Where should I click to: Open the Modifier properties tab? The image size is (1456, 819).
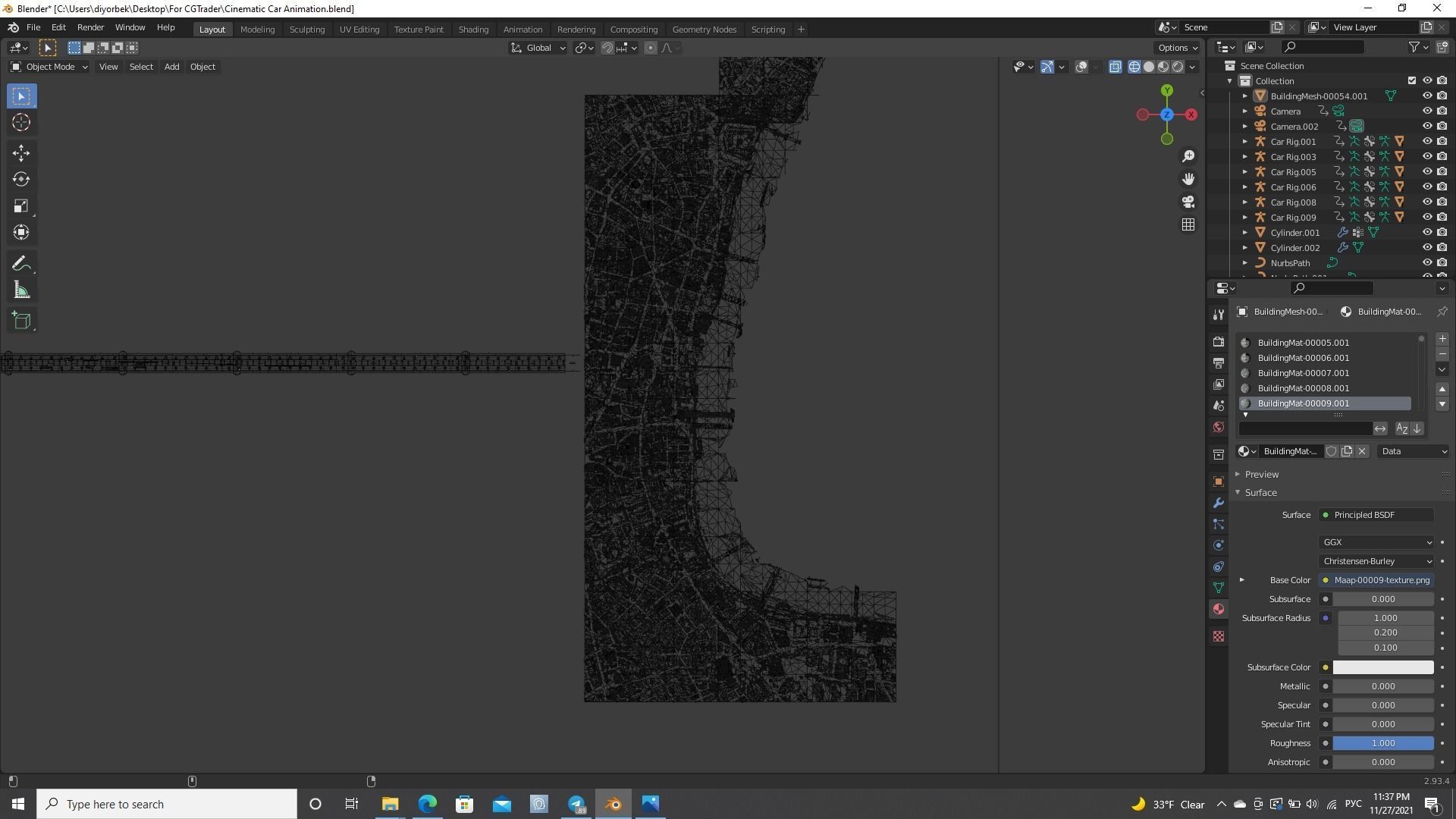pos(1219,504)
